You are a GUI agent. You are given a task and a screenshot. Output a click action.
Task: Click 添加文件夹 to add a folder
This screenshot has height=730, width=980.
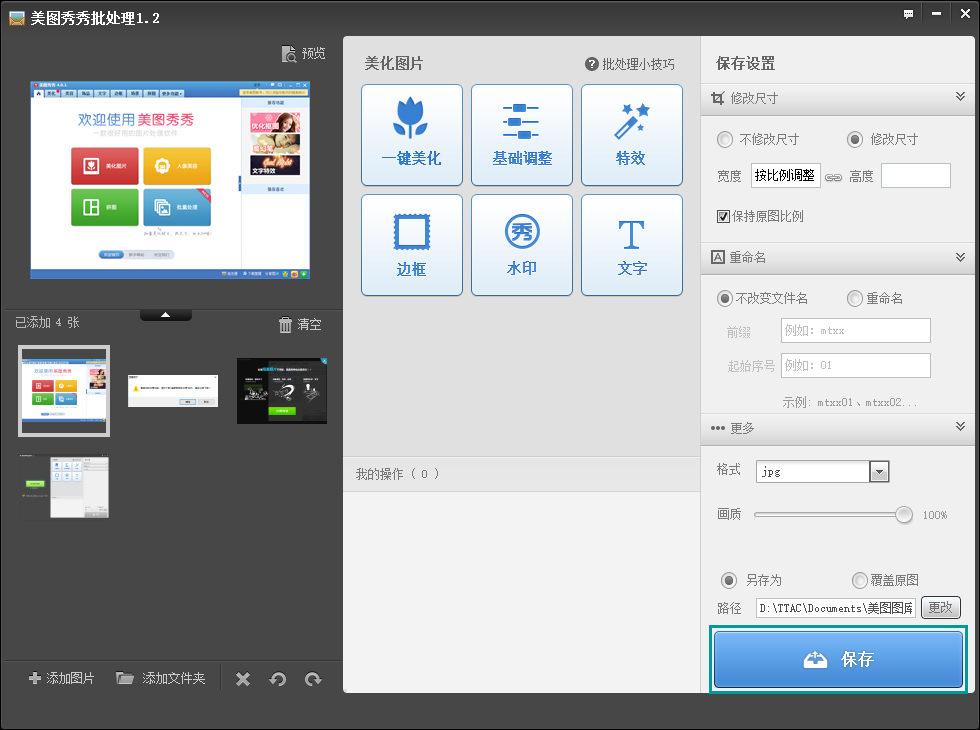(161, 678)
